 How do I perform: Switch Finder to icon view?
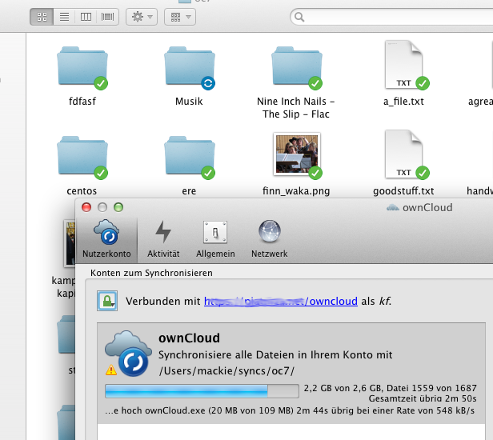(x=42, y=17)
